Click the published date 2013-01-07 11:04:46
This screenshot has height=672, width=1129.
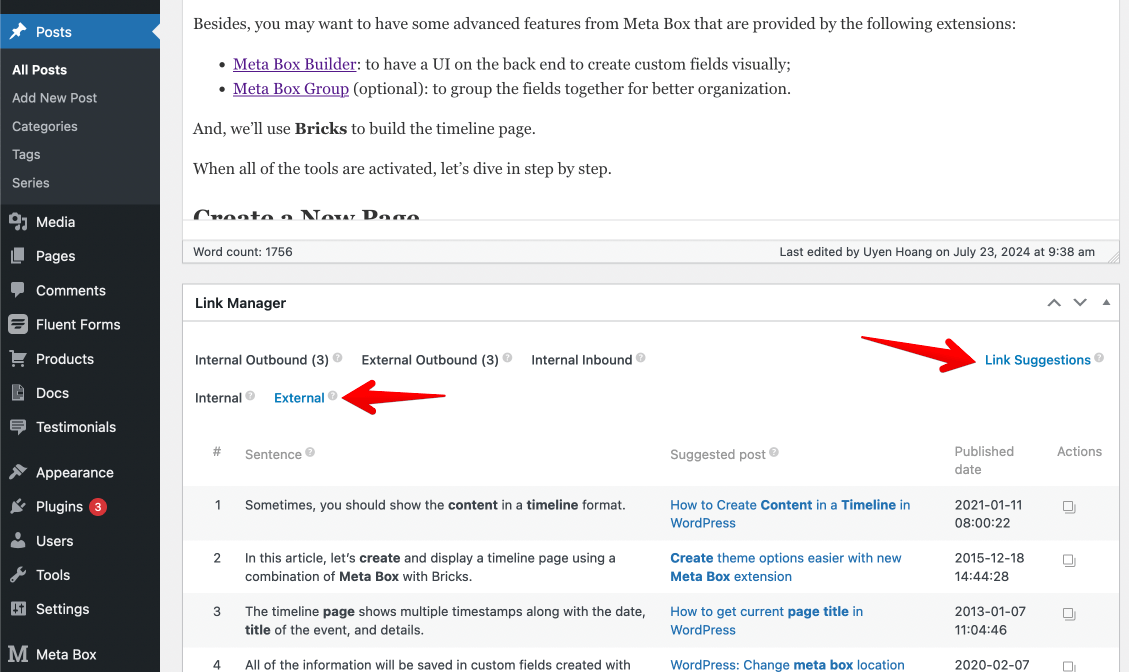(990, 620)
